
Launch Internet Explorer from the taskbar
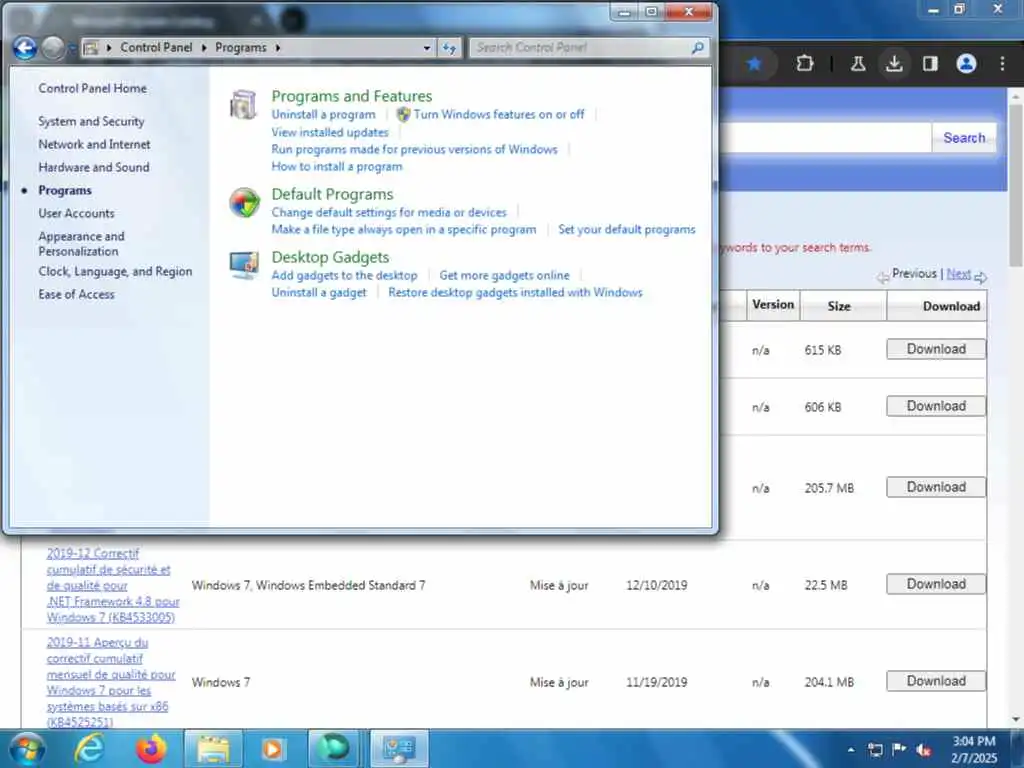pyautogui.click(x=89, y=749)
